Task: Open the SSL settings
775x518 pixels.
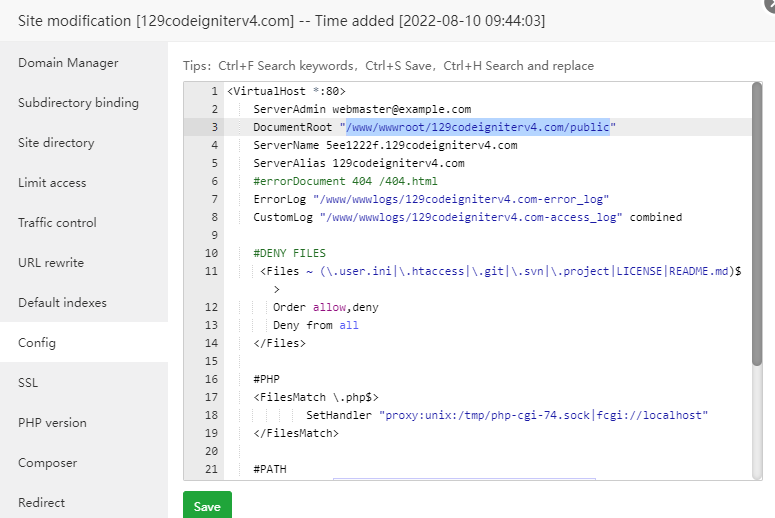Action: 28,383
